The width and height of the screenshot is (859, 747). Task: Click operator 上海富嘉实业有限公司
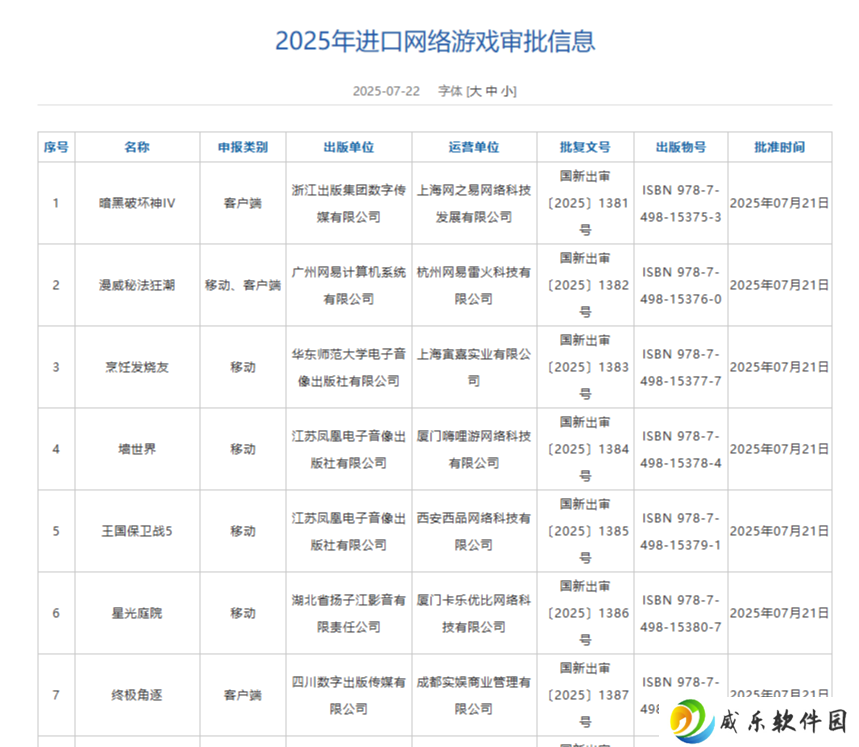[474, 367]
